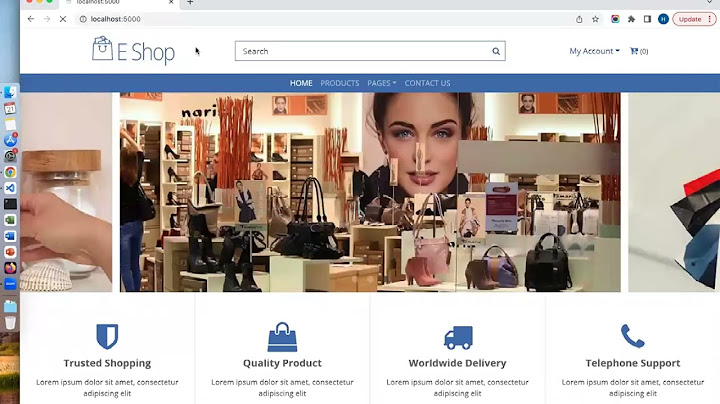Open the Extensions puzzle icon
The image size is (720, 404).
631,19
